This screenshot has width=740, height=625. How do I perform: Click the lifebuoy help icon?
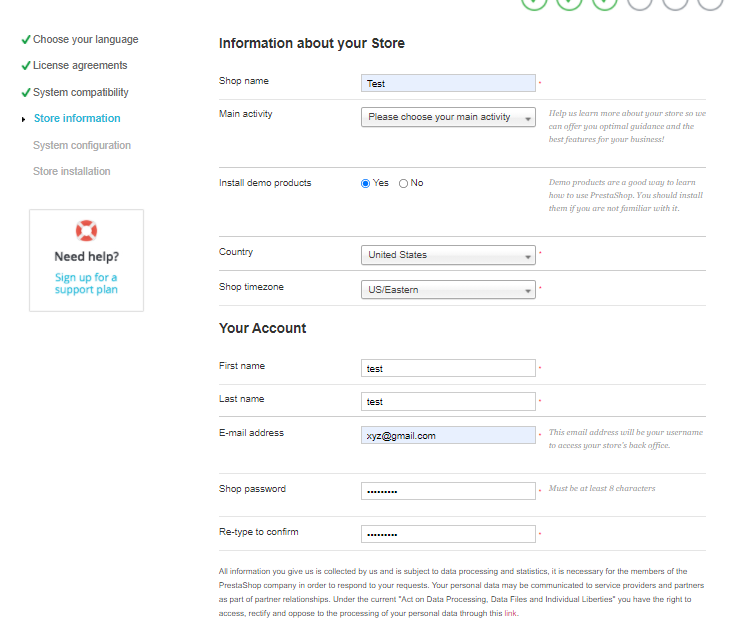pos(86,230)
